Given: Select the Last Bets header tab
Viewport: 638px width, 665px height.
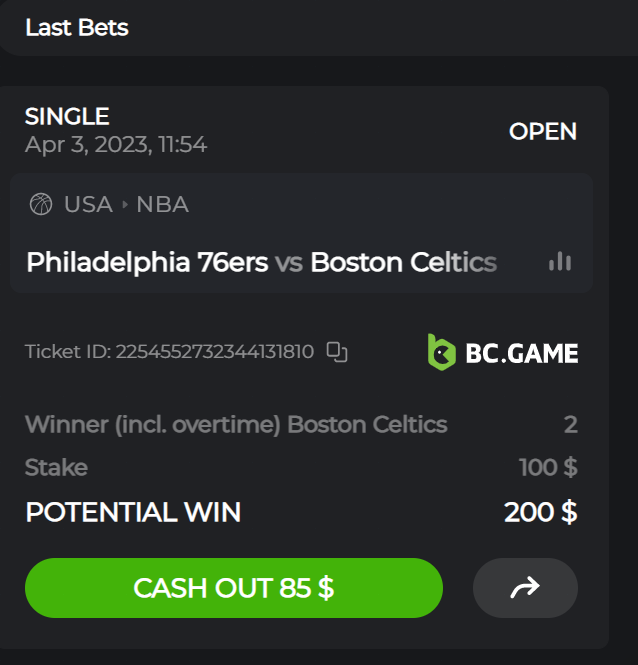Looking at the screenshot, I should [77, 27].
